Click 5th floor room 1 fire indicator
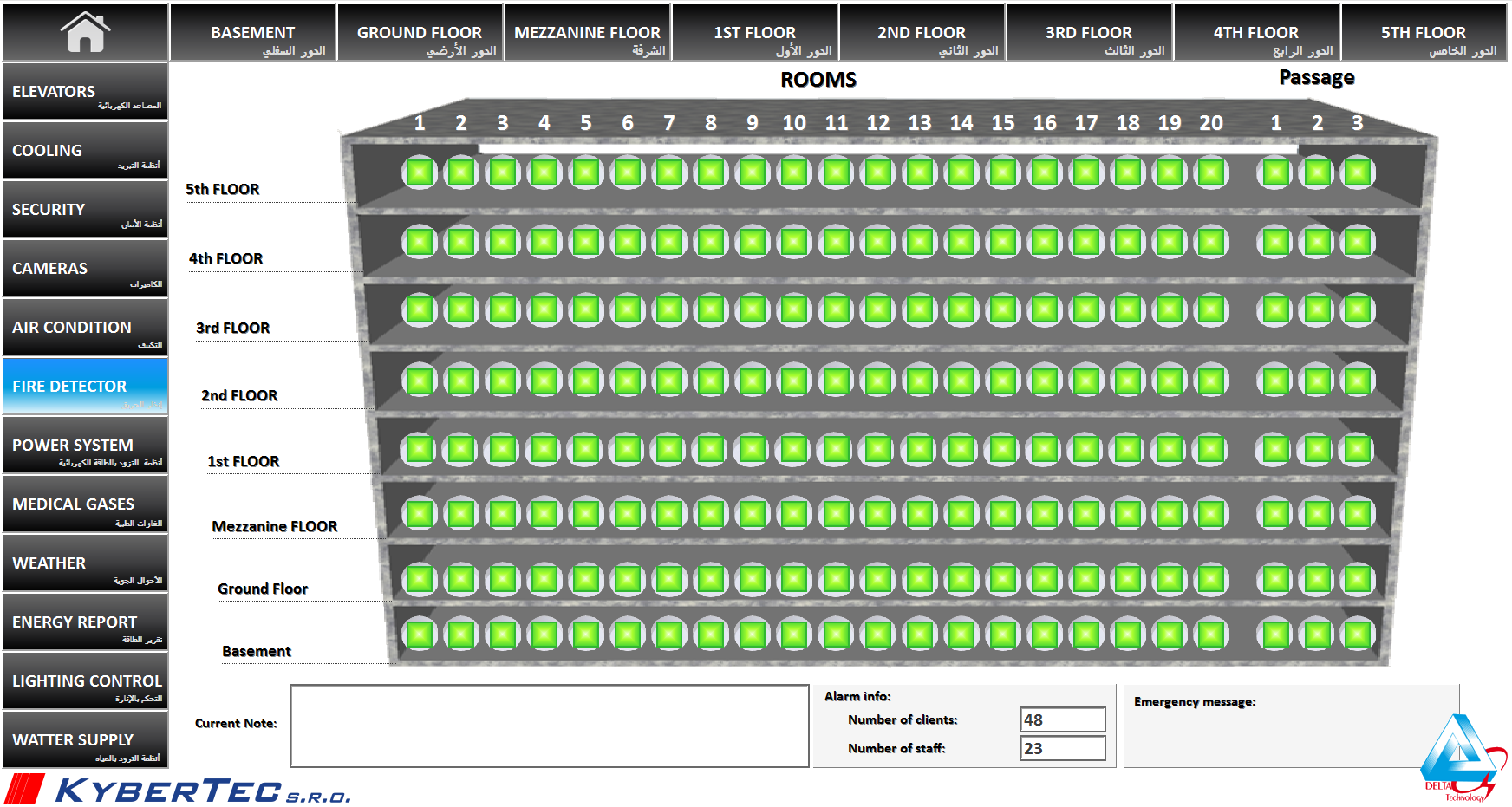1512x807 pixels. pyautogui.click(x=420, y=172)
